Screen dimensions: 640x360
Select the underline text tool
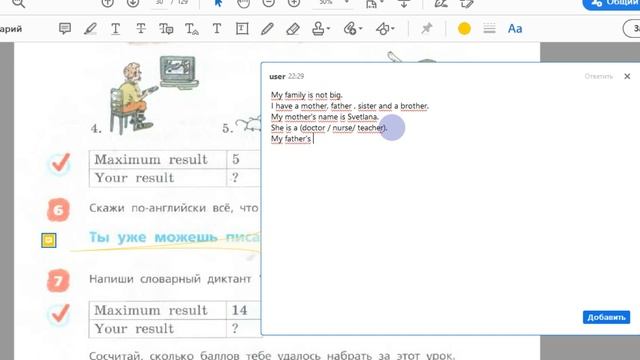(116, 29)
